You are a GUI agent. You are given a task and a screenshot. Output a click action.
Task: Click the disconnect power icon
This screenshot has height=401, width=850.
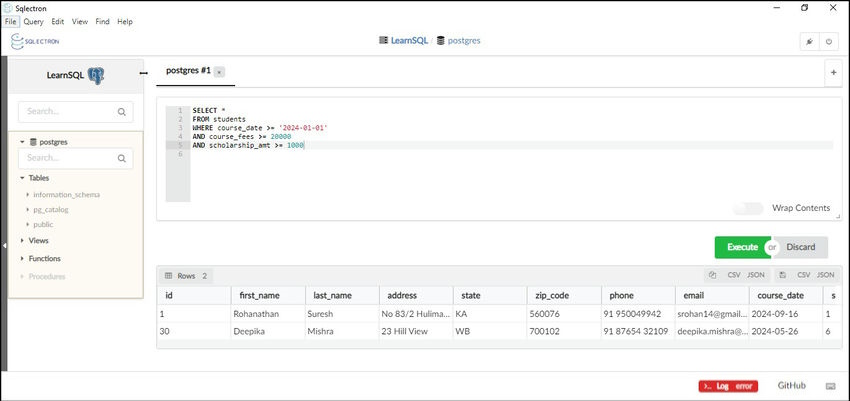tap(829, 42)
